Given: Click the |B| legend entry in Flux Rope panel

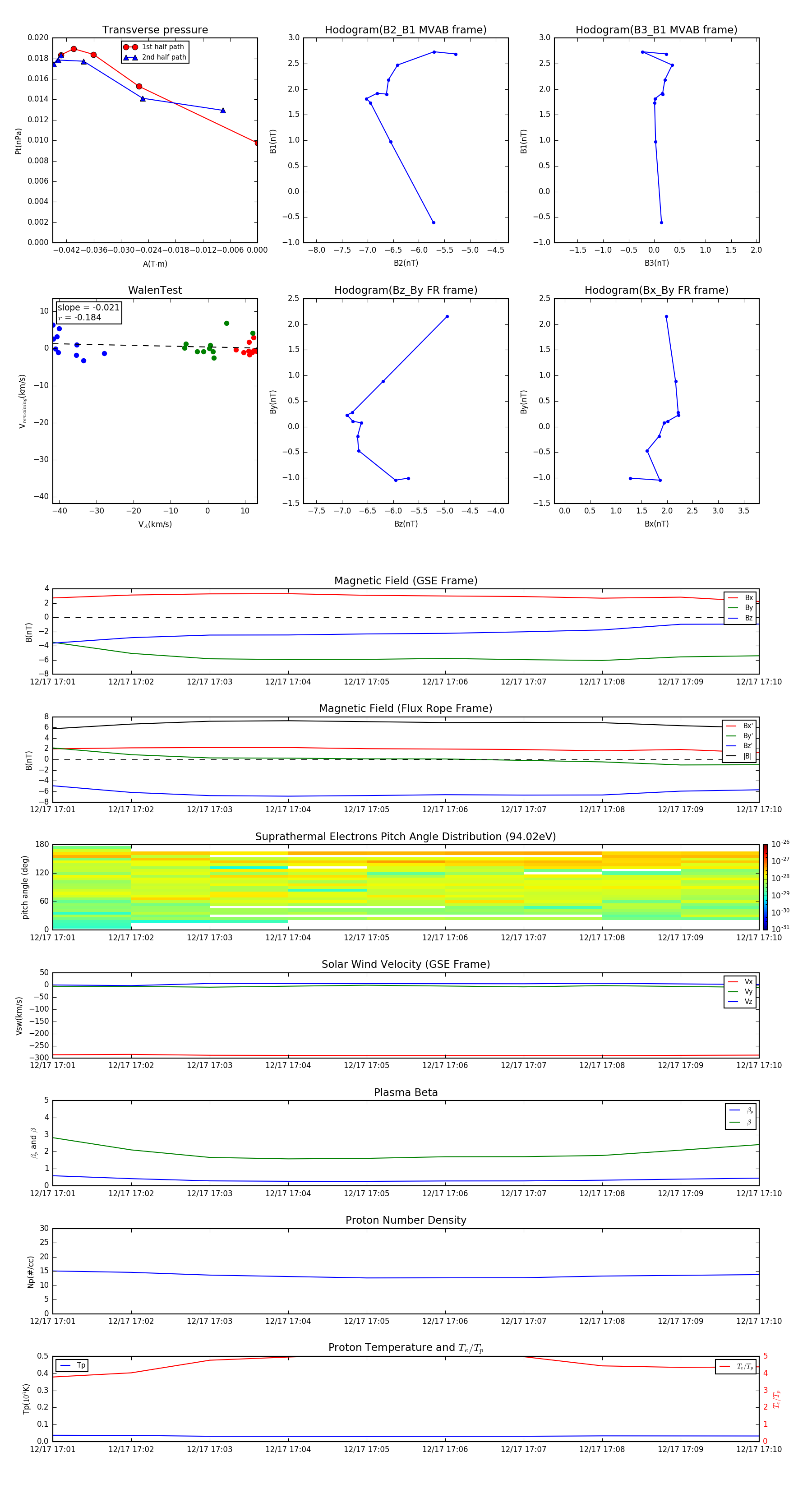Looking at the screenshot, I should [740, 756].
